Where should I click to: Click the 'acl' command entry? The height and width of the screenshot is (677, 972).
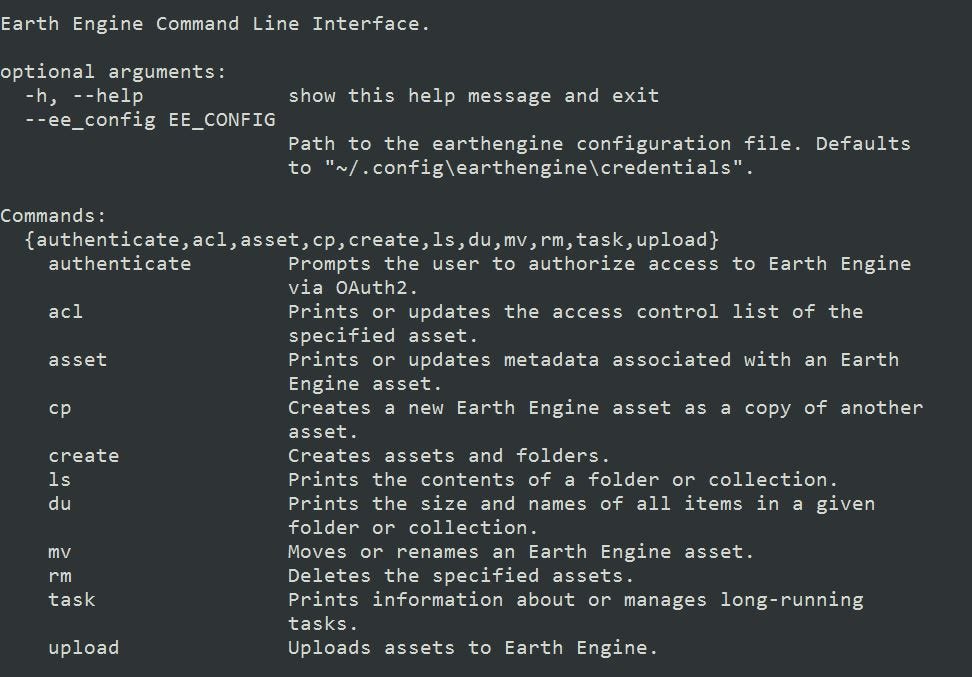[65, 311]
